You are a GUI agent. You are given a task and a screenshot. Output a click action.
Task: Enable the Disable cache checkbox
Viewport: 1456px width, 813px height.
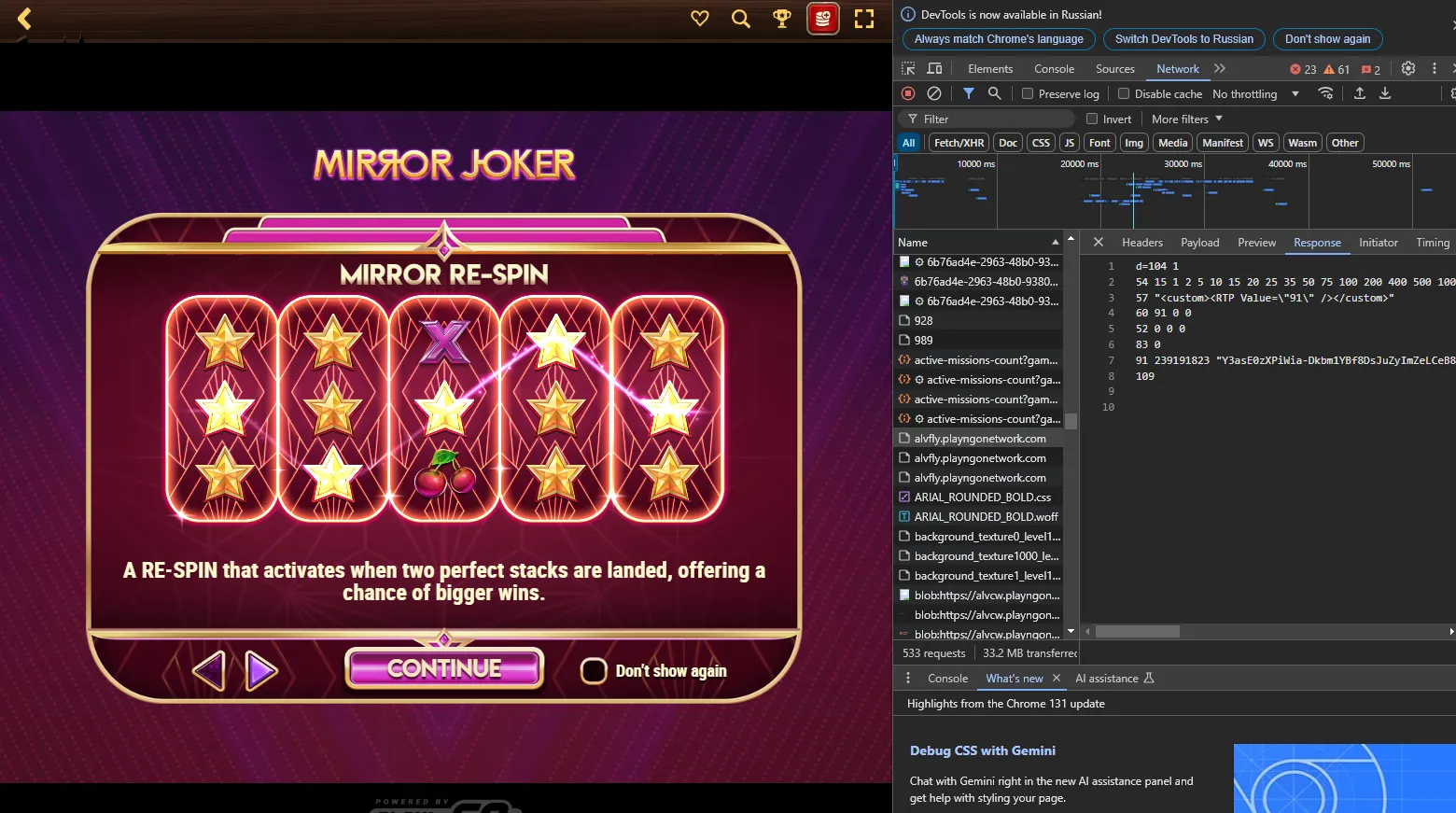pos(1124,93)
